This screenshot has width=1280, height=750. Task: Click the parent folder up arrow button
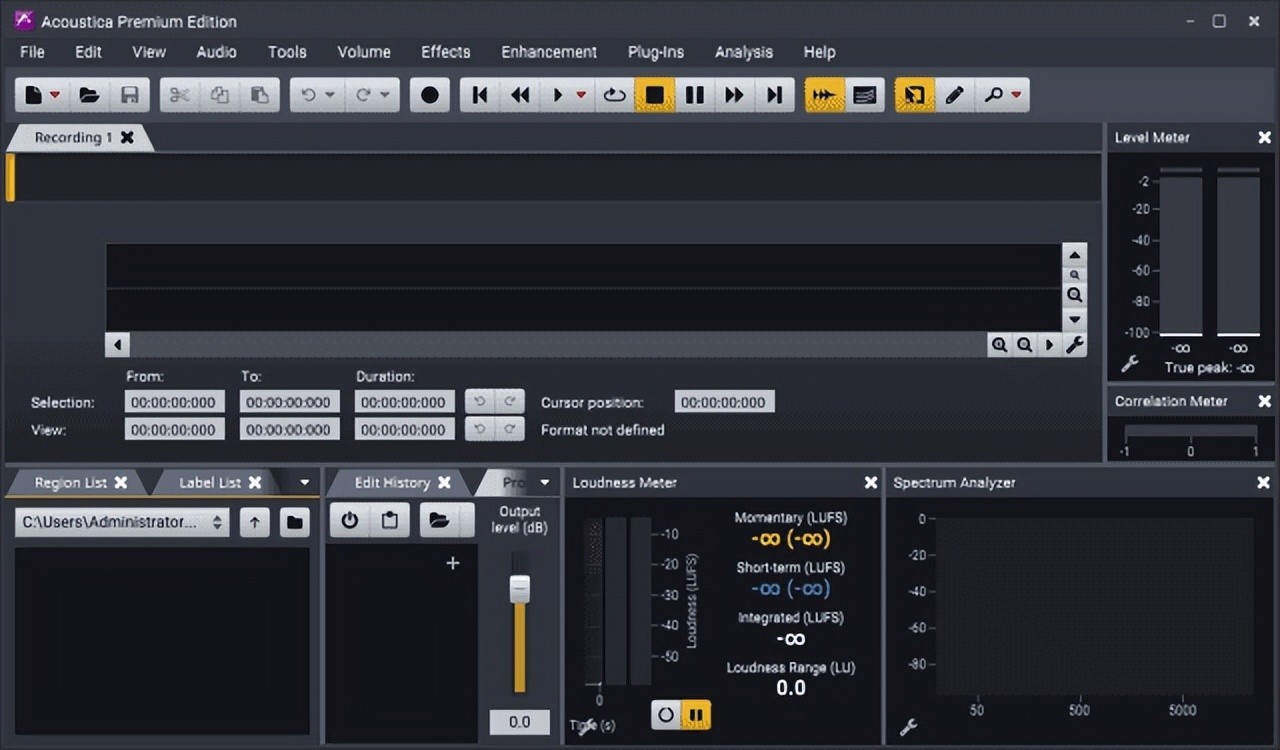(x=255, y=522)
